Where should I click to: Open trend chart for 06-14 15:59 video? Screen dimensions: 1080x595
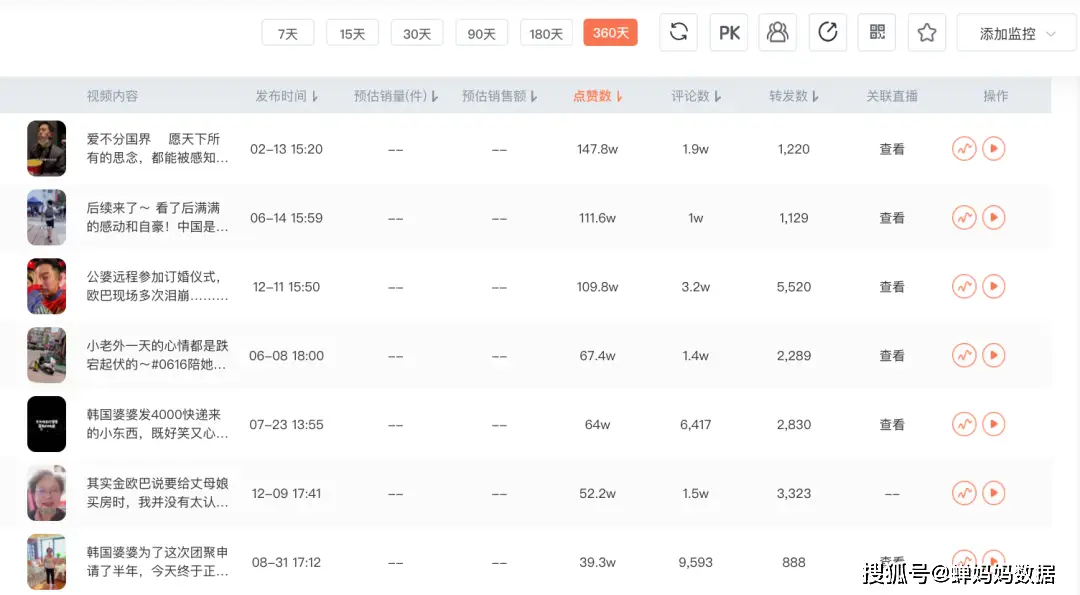point(964,218)
